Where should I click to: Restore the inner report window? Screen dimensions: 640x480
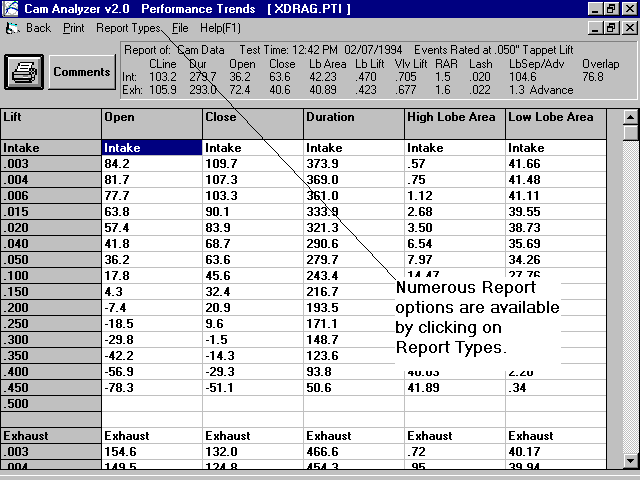click(611, 28)
